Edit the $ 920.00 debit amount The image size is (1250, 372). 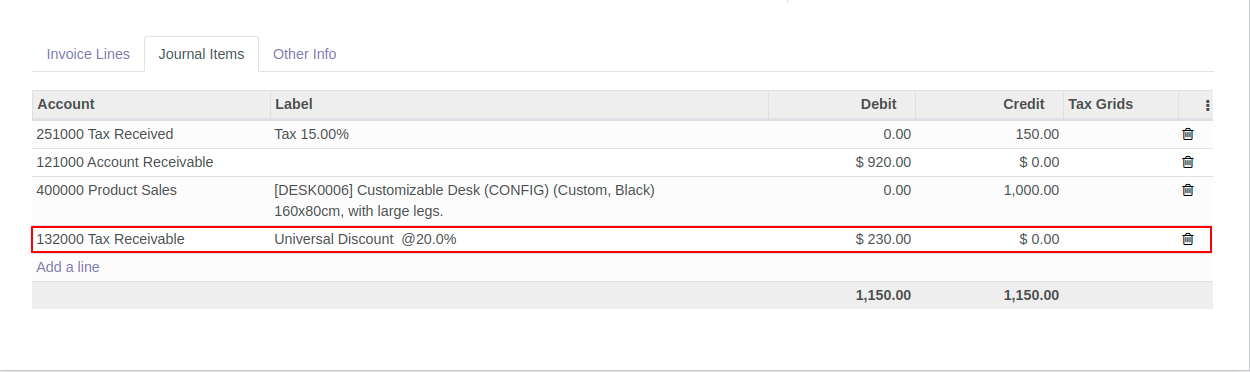click(x=842, y=162)
